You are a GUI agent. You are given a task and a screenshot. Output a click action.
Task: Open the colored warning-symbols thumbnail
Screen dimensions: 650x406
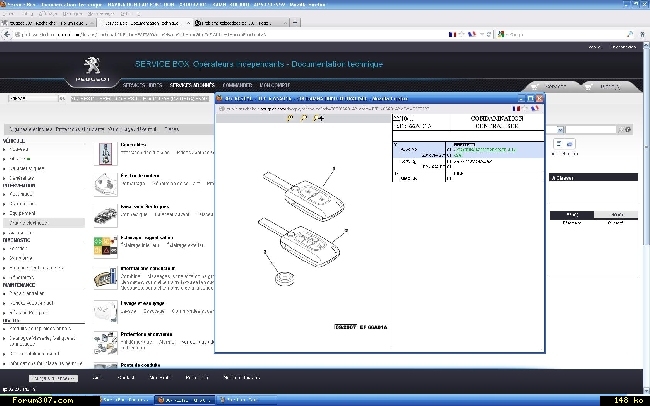[105, 246]
